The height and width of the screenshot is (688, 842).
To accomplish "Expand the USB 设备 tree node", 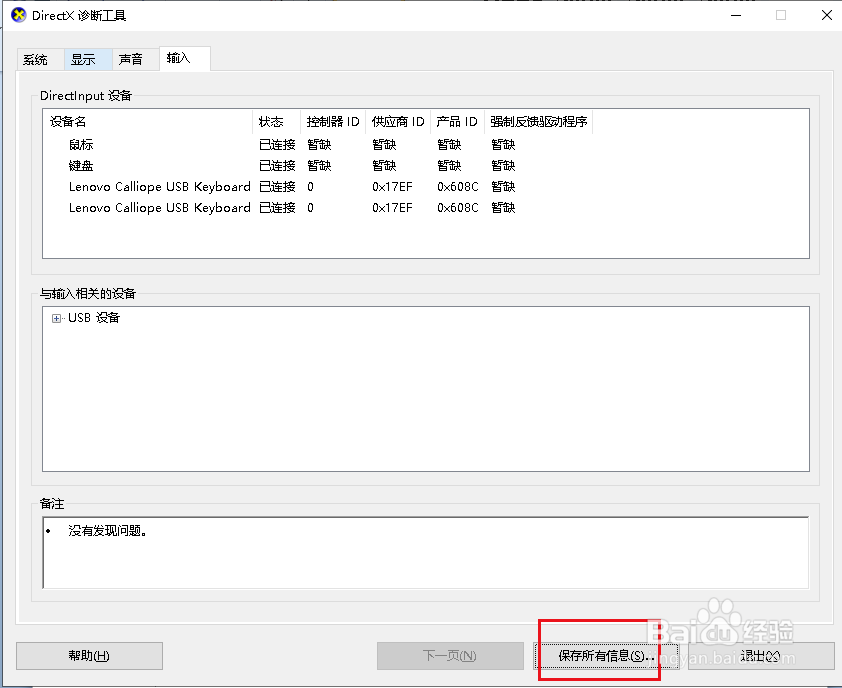I will pyautogui.click(x=56, y=318).
